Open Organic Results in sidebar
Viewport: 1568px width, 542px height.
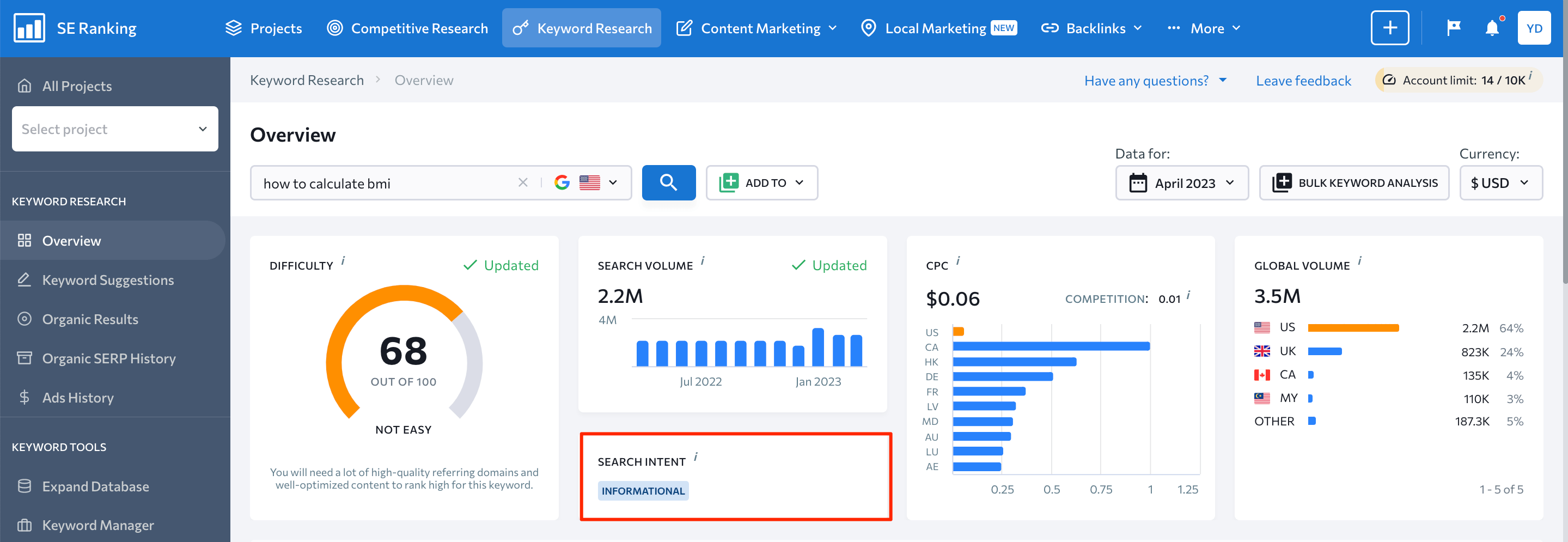[x=90, y=319]
